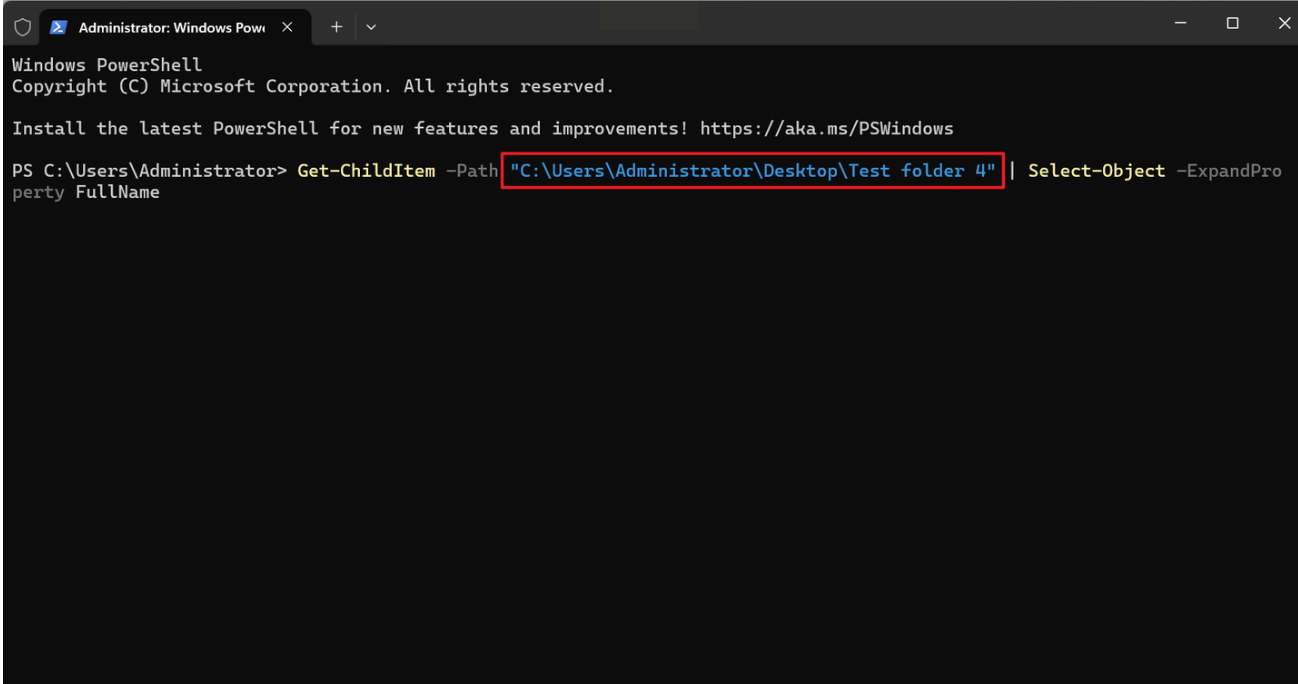Click the highlighted Test folder 4 path string
The height and width of the screenshot is (684, 1298).
[x=752, y=171]
